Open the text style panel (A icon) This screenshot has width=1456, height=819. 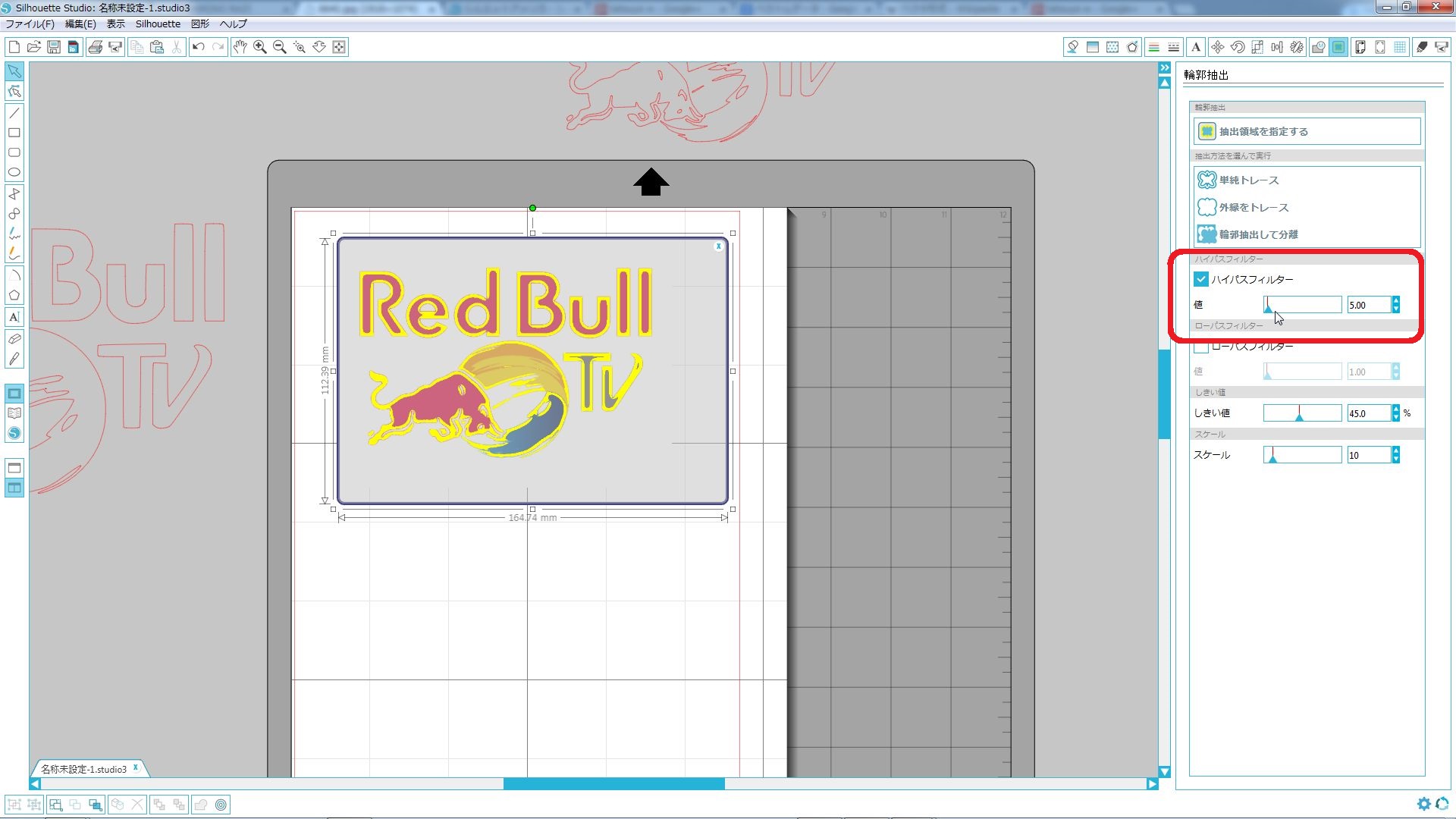tap(1196, 47)
